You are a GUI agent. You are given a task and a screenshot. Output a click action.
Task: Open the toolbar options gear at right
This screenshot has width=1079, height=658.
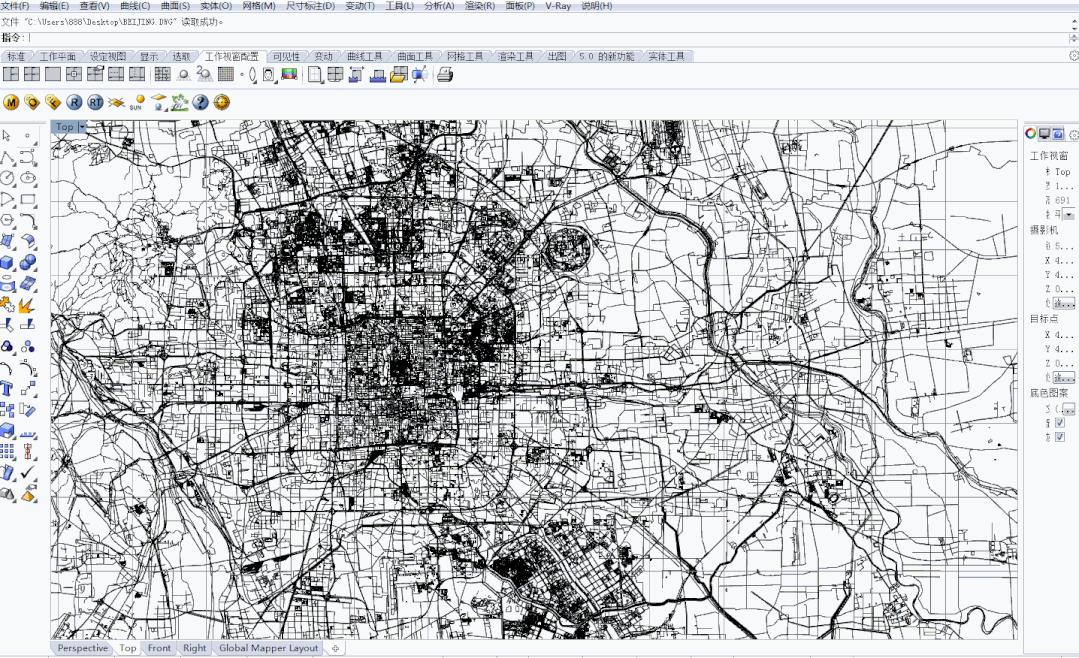[1073, 56]
